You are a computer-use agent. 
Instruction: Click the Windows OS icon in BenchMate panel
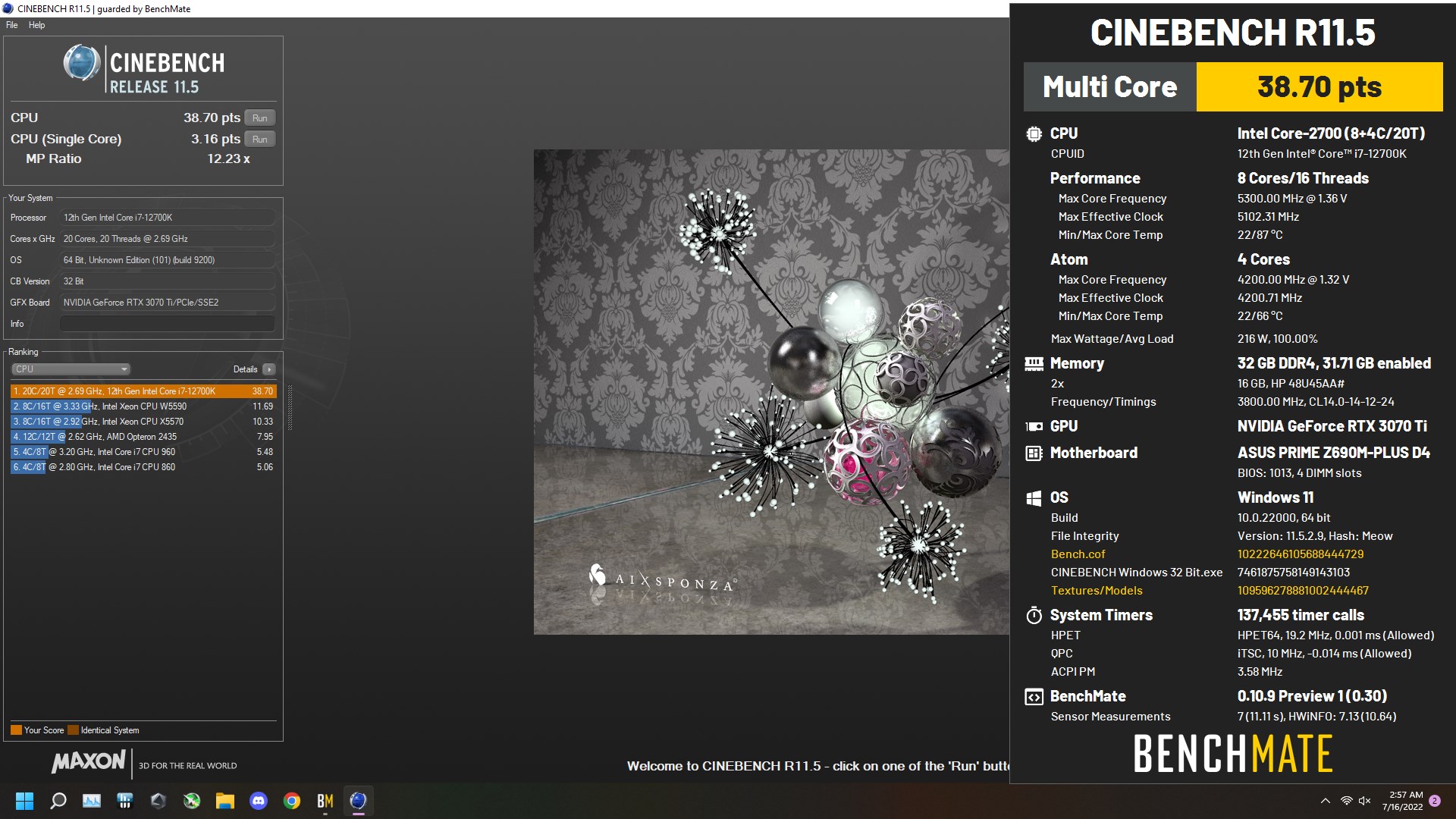coord(1034,498)
